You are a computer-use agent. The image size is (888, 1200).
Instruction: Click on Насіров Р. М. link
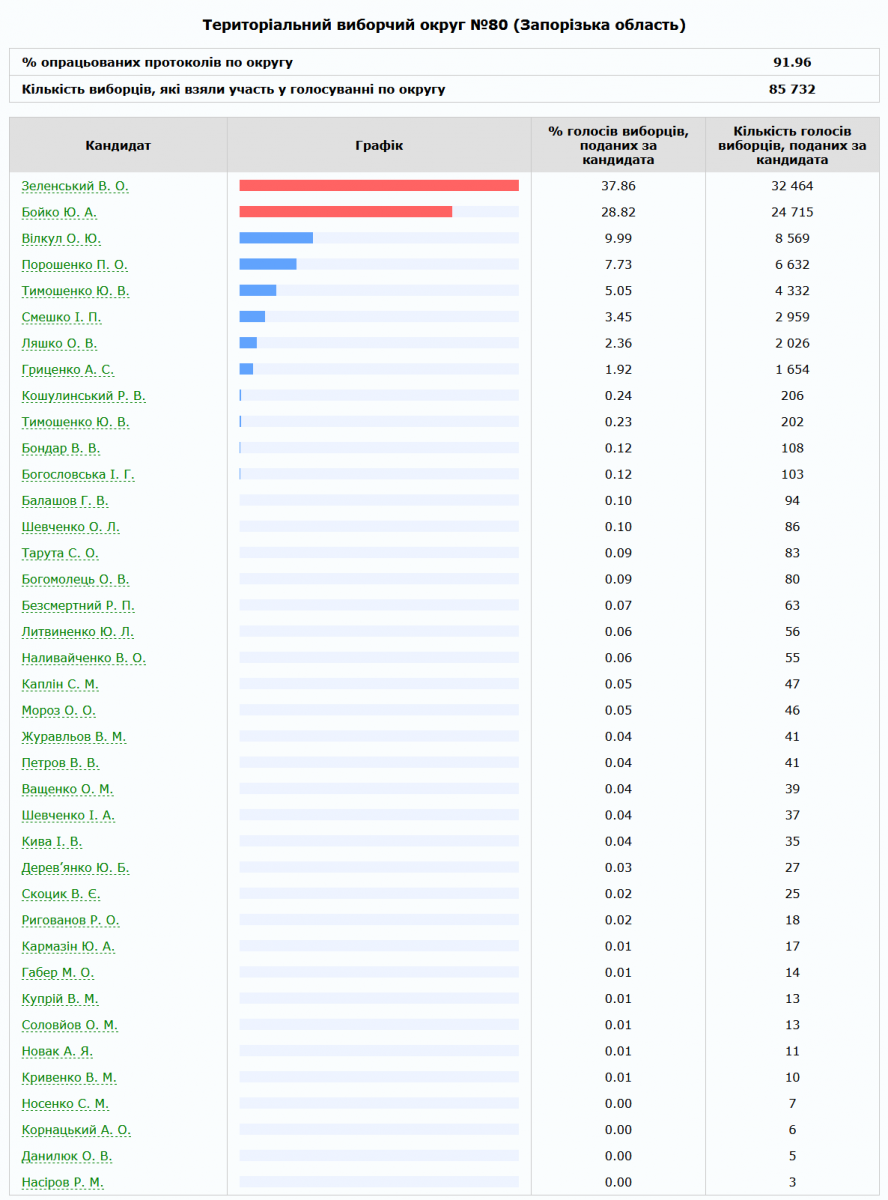point(63,1182)
